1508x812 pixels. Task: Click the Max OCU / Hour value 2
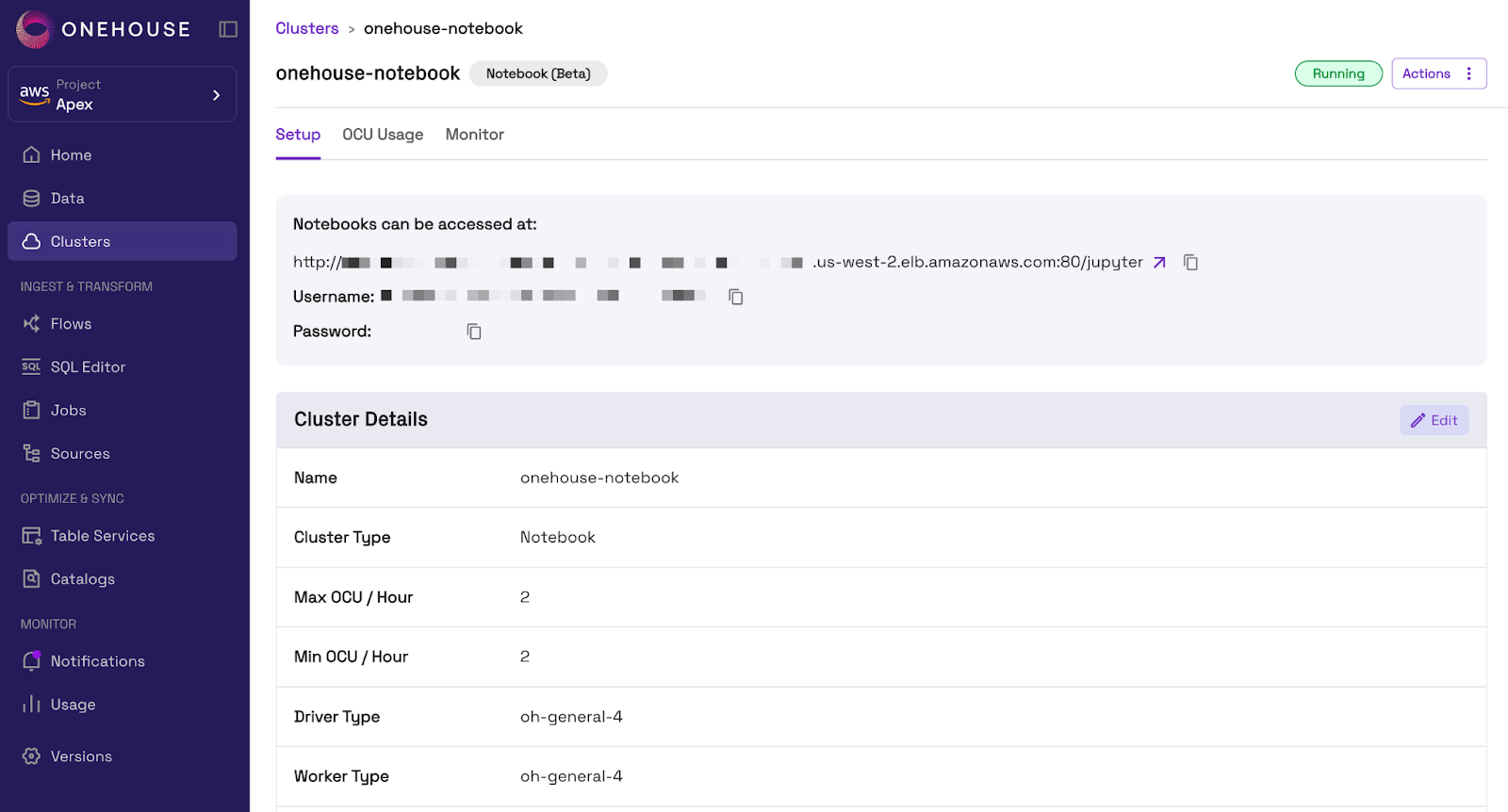525,597
